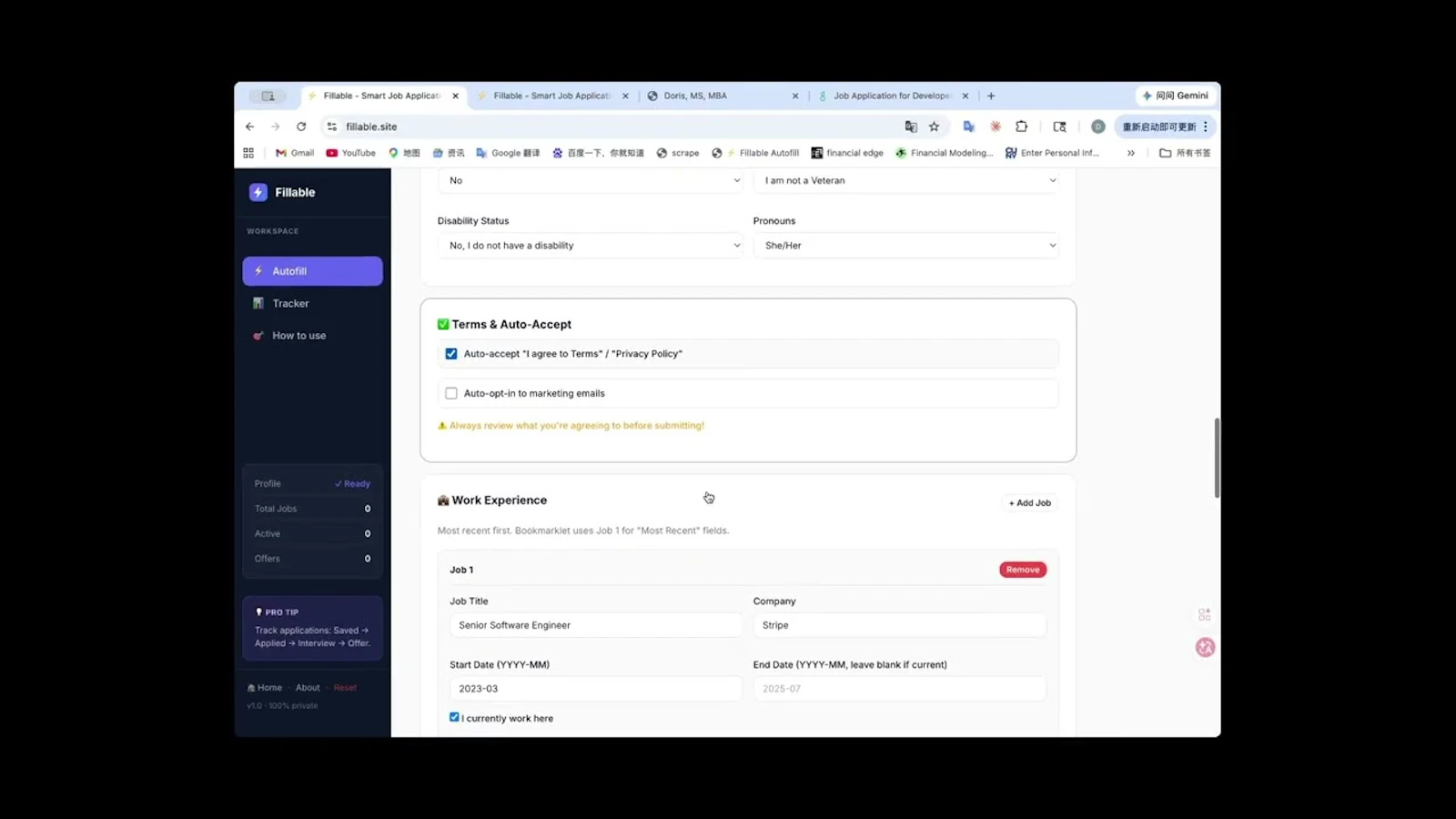Screen dimensions: 1456x819
Task: Open the scrape bookmark
Action: pyautogui.click(x=678, y=153)
